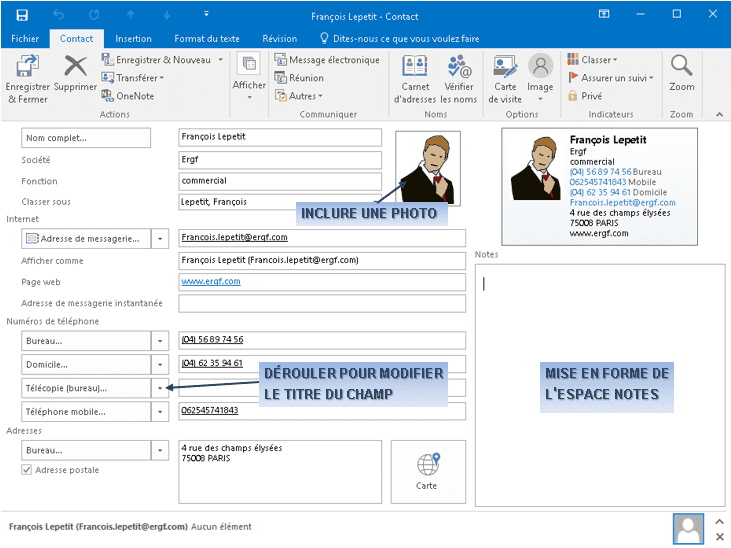Send contact to OneNote
731x548 pixels.
tap(128, 96)
